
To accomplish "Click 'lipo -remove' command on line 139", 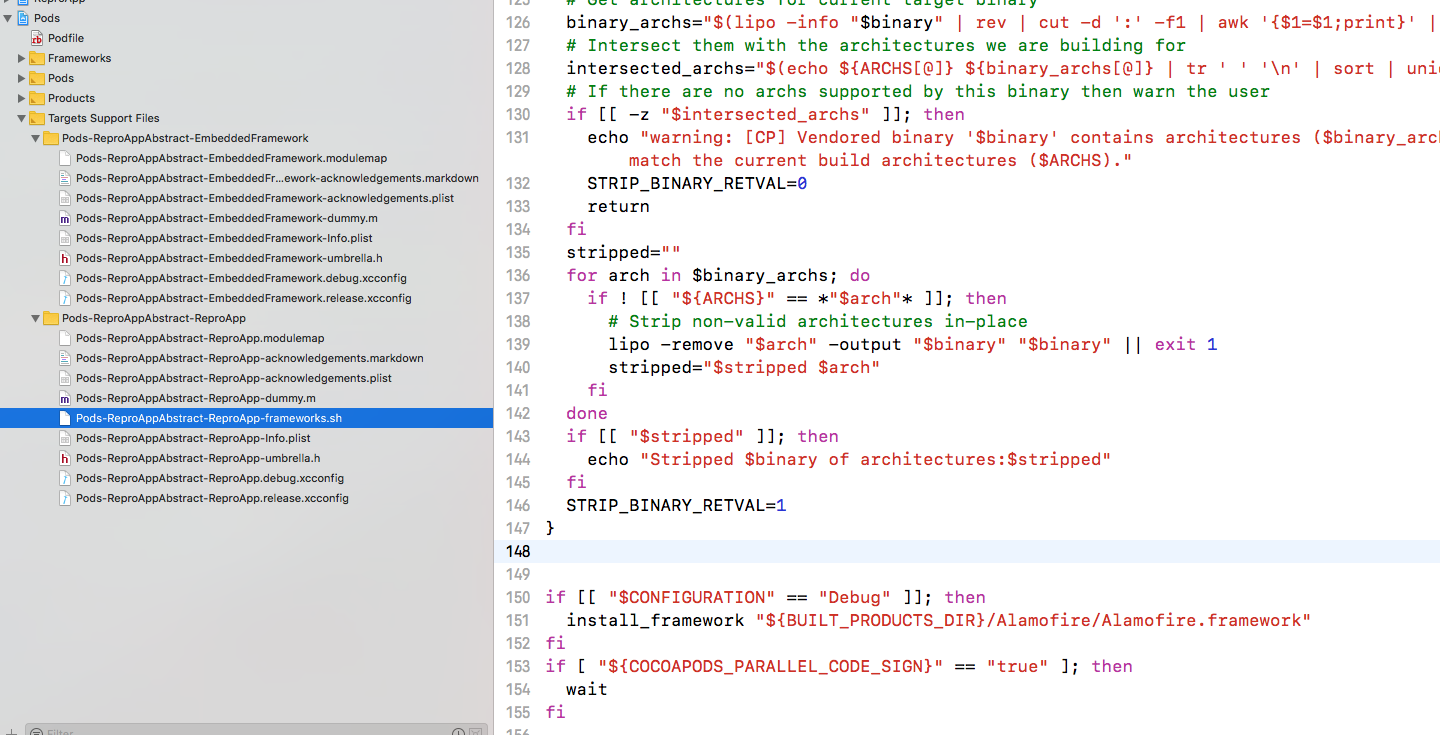I will (x=671, y=344).
